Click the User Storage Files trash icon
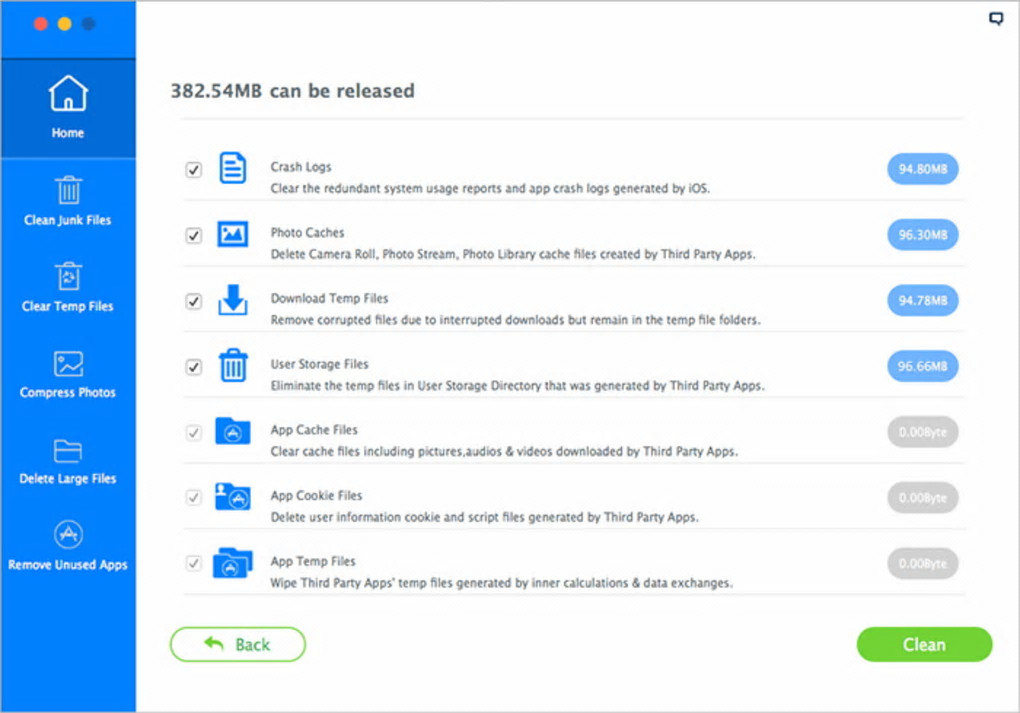 [233, 366]
